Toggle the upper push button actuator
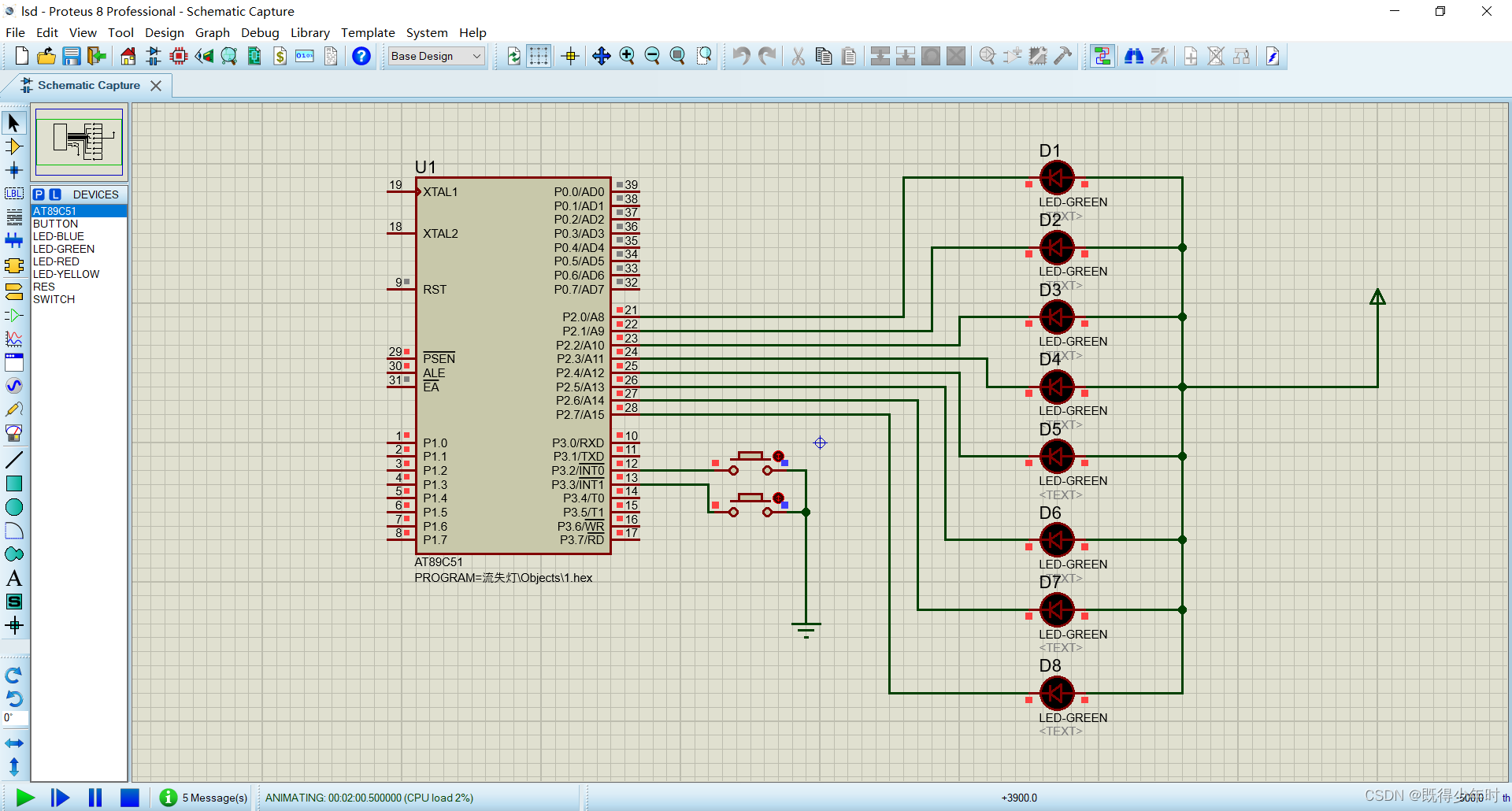Viewport: 1512px width, 811px height. click(x=779, y=457)
